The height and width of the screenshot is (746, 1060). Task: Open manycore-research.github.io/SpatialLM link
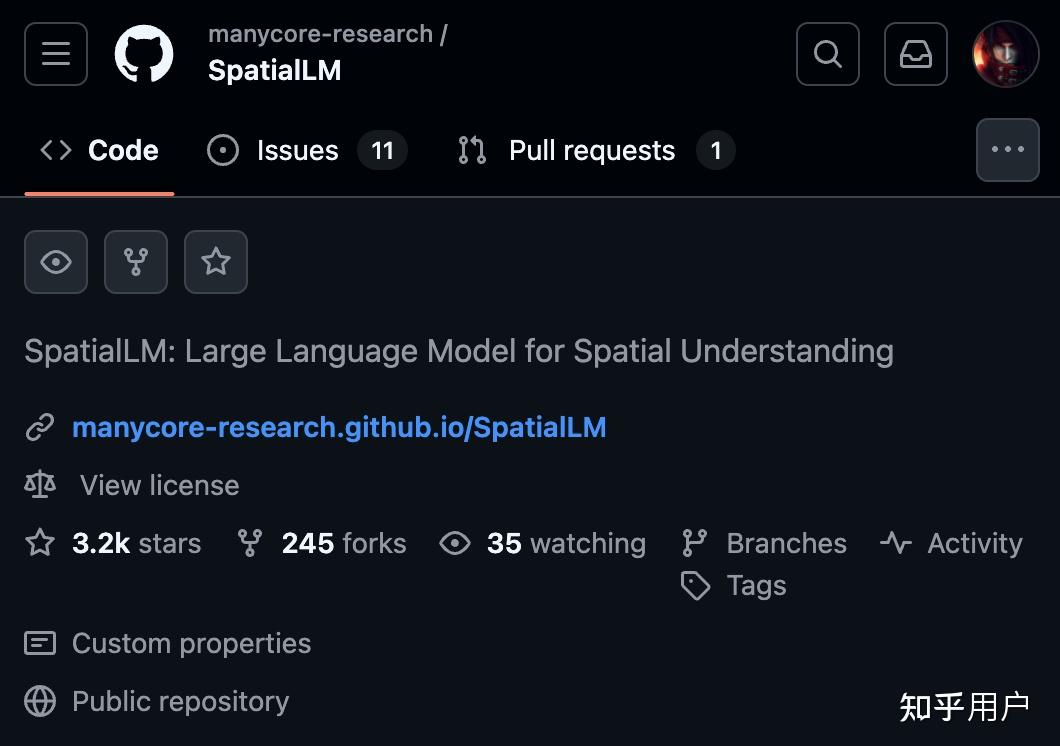[x=339, y=428]
